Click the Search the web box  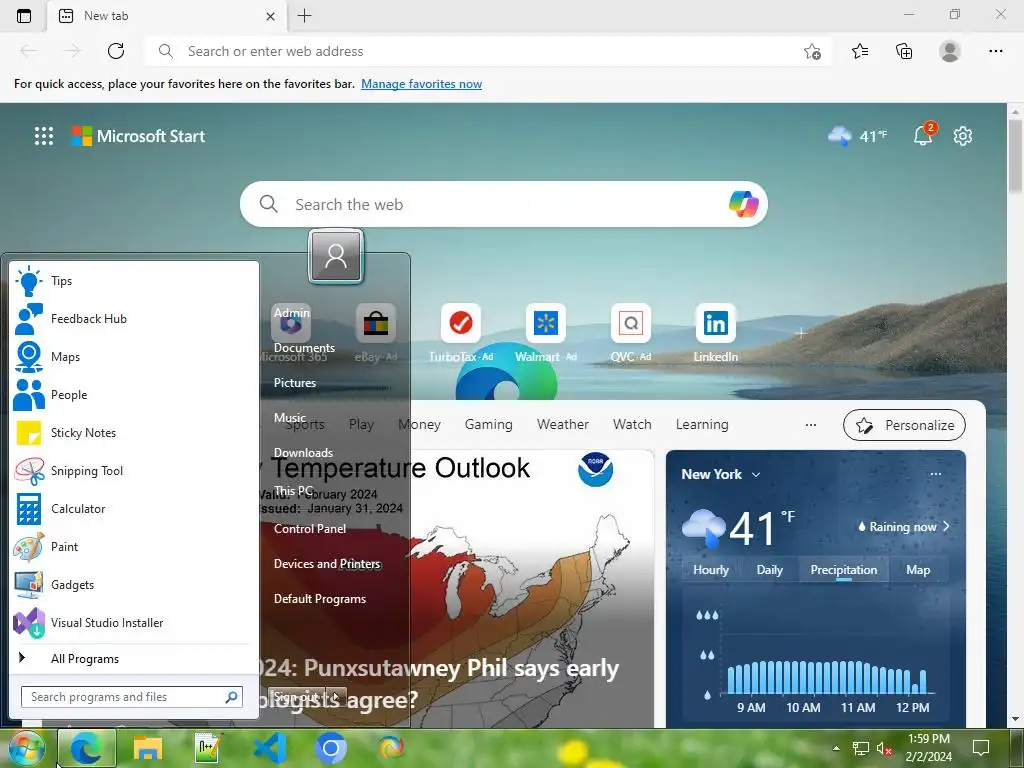(503, 204)
